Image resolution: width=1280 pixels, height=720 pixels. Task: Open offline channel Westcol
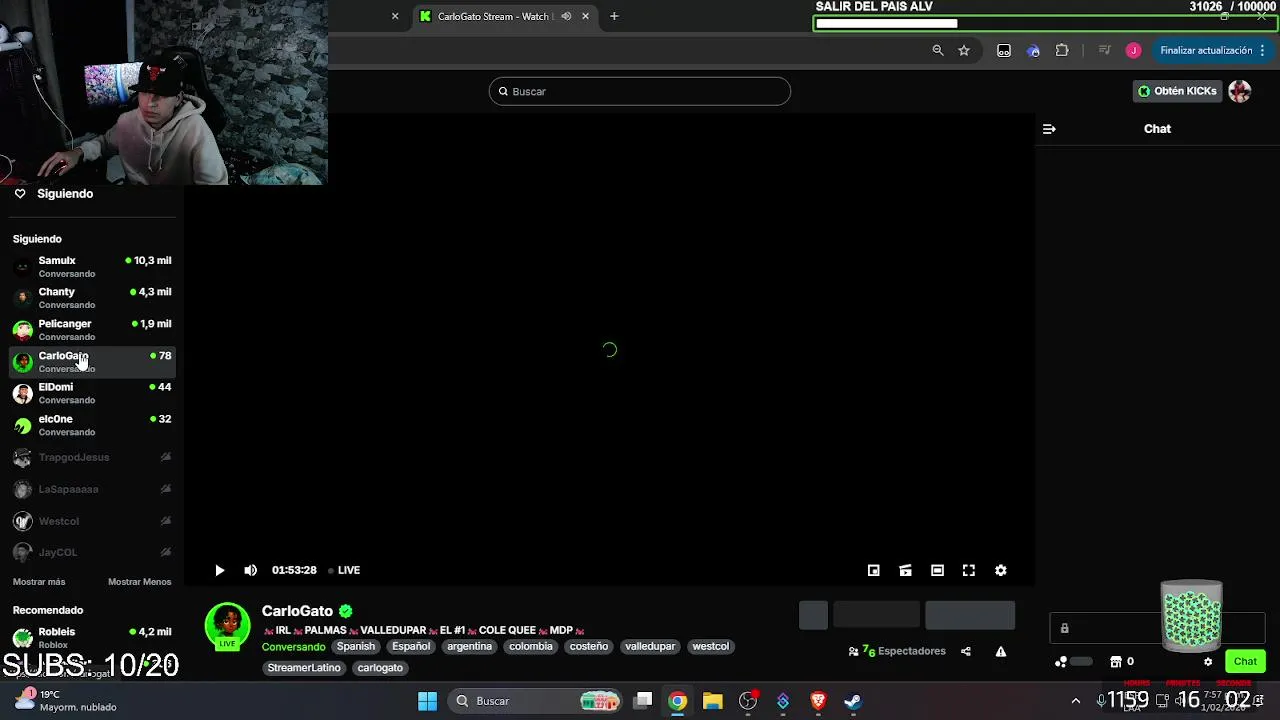pyautogui.click(x=92, y=521)
